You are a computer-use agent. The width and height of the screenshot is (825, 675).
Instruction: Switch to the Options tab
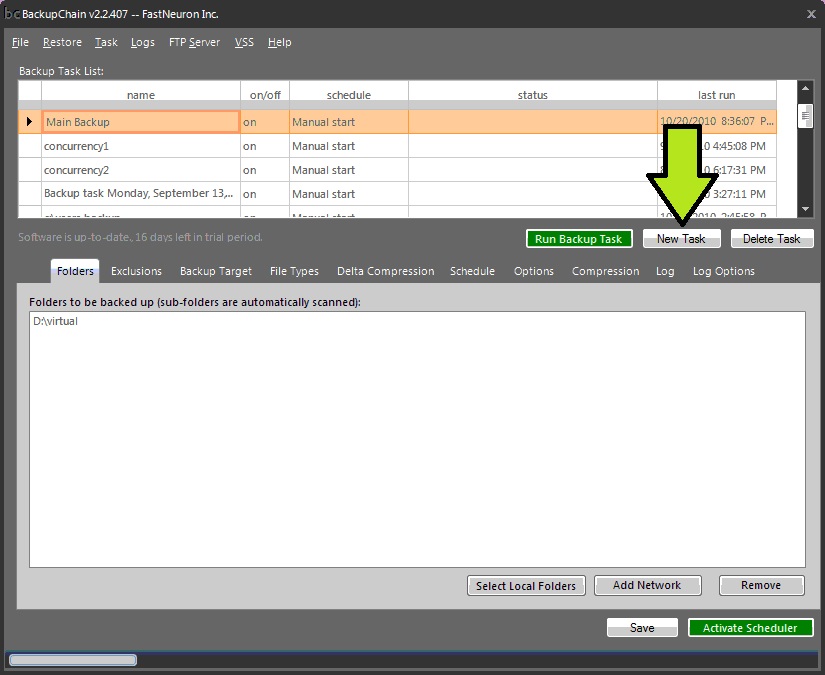[x=534, y=271]
